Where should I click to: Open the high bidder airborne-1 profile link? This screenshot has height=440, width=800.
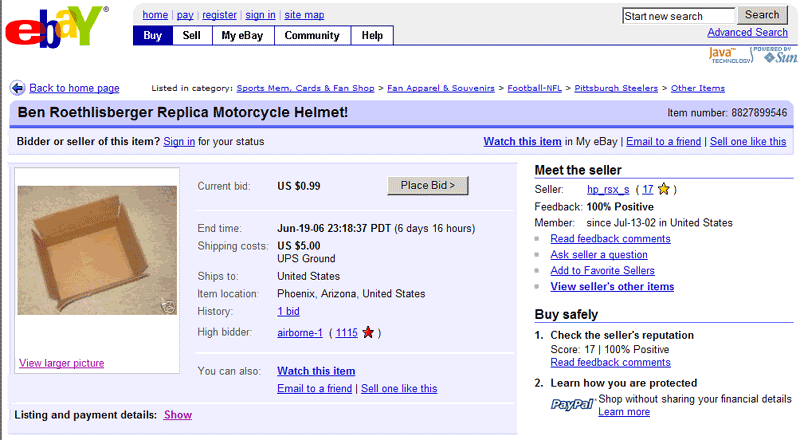[300, 333]
